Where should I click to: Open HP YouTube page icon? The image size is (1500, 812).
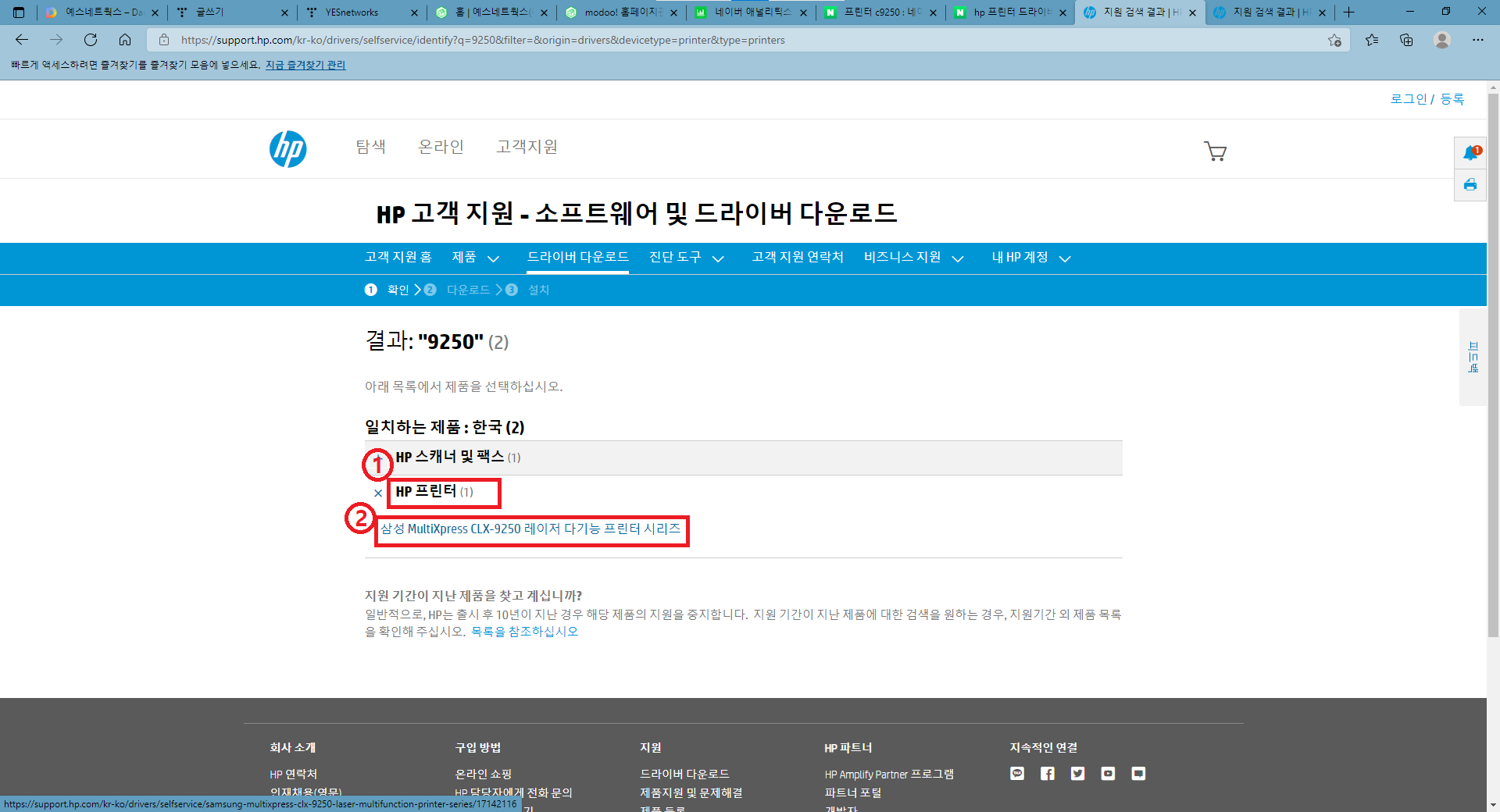click(1108, 774)
